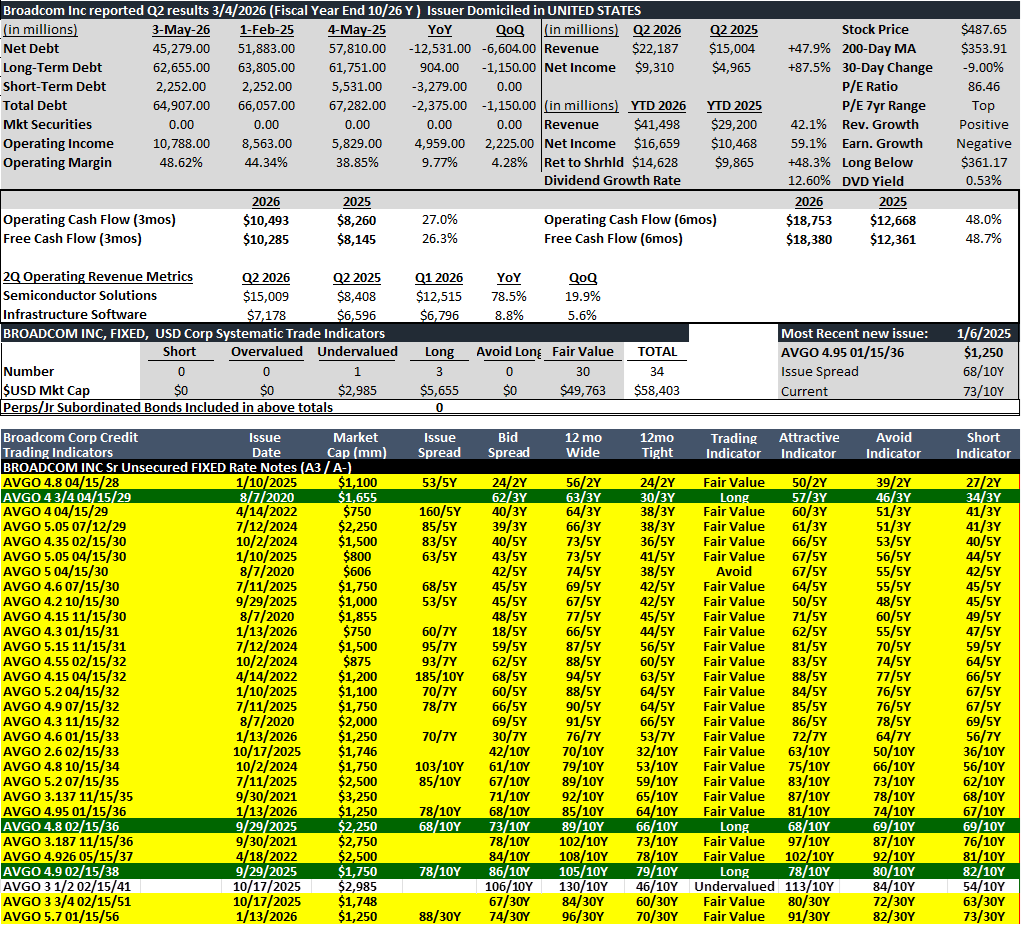Click the Infrastructure Software QoQ 5.6% cell
This screenshot has height=925, width=1021.
click(582, 315)
